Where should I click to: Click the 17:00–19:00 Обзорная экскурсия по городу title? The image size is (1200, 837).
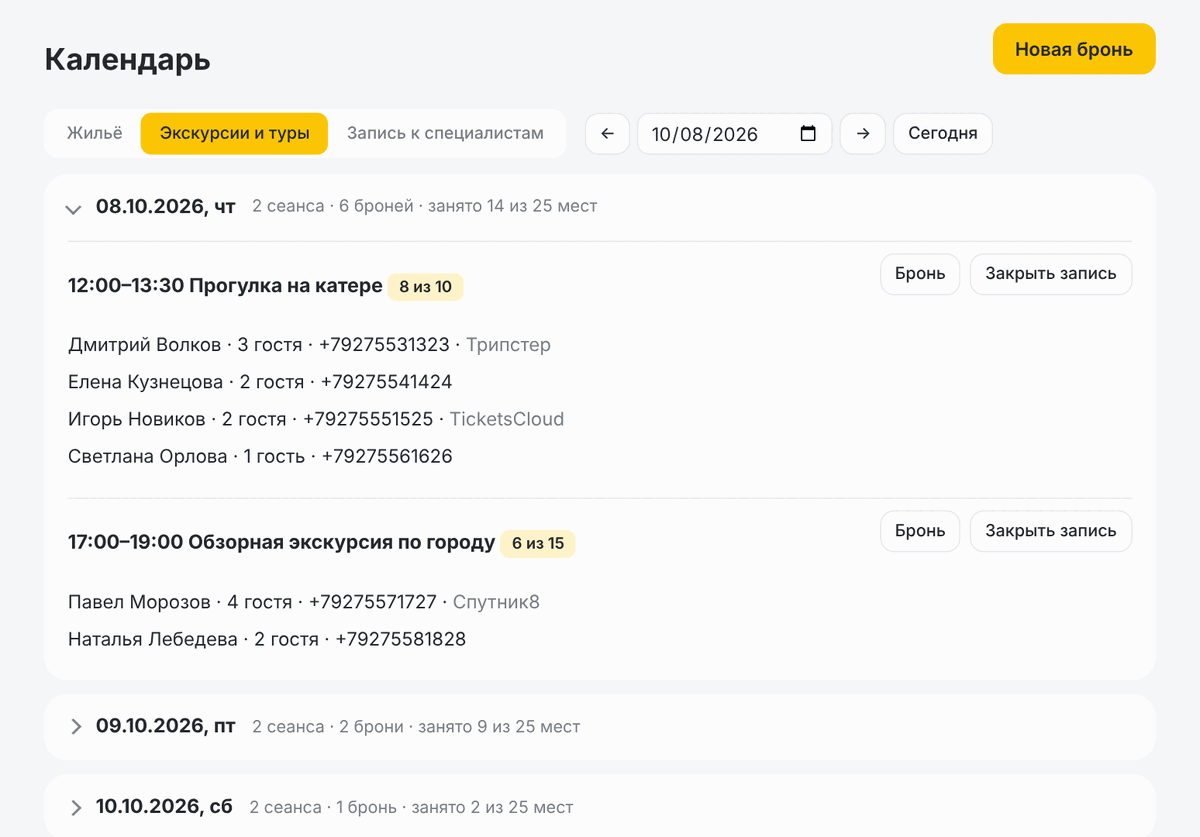point(281,543)
